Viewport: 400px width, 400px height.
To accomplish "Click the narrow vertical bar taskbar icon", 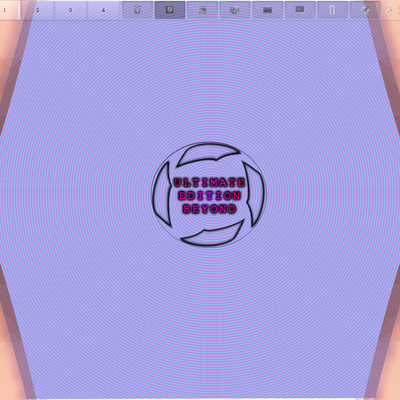I will [332, 10].
